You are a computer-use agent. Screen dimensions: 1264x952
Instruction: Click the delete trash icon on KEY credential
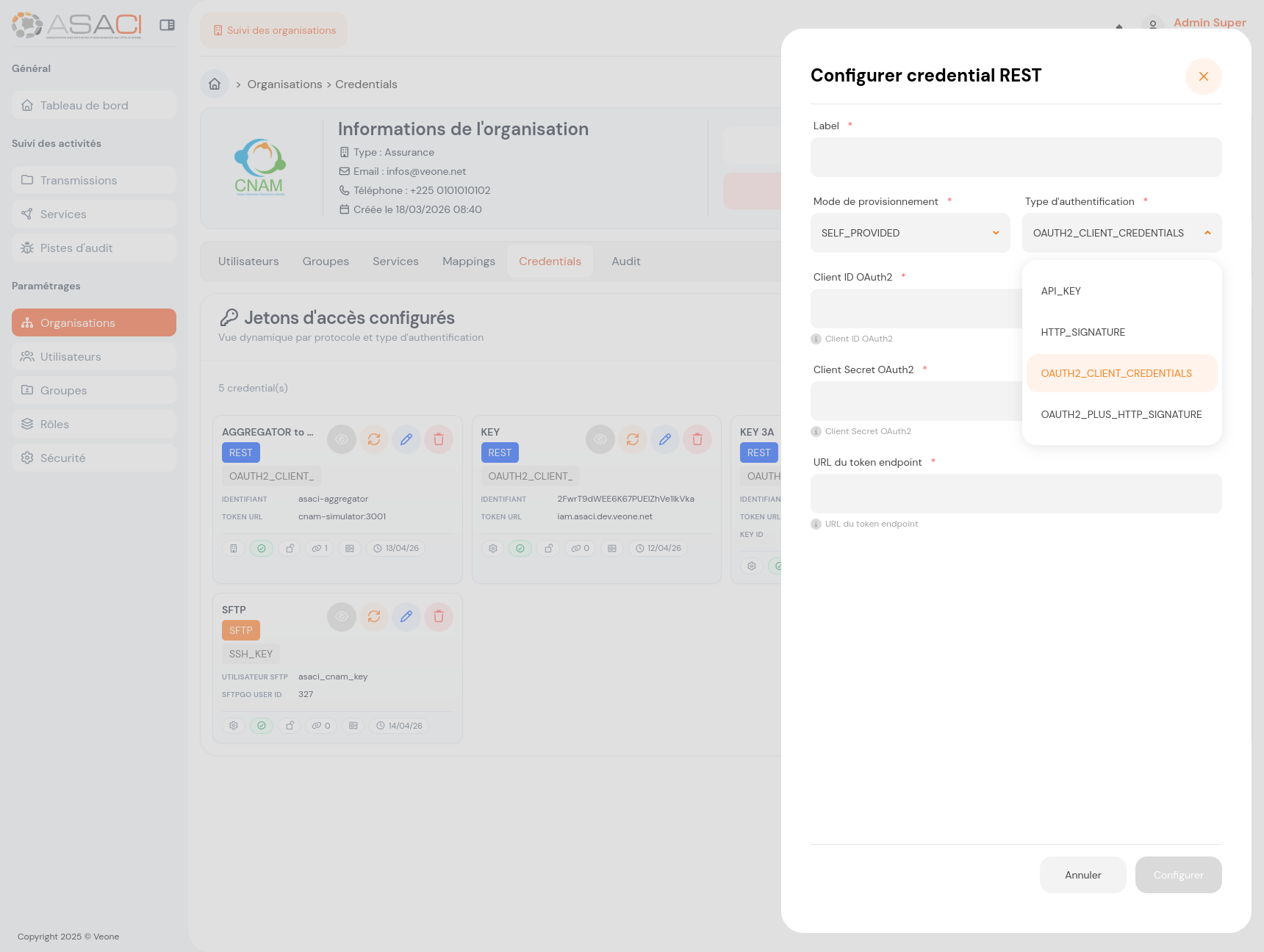click(697, 439)
